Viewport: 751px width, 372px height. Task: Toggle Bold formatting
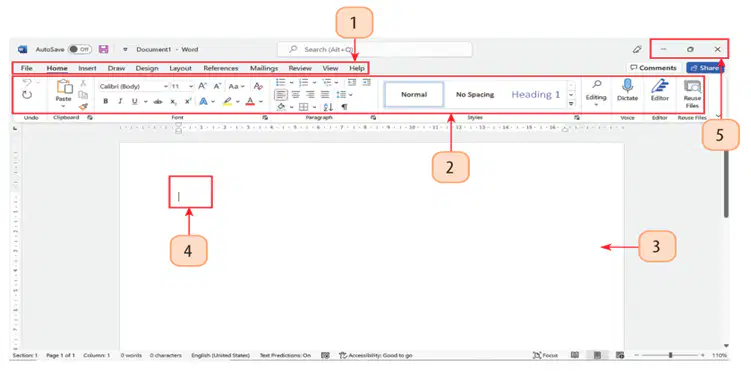pos(105,101)
